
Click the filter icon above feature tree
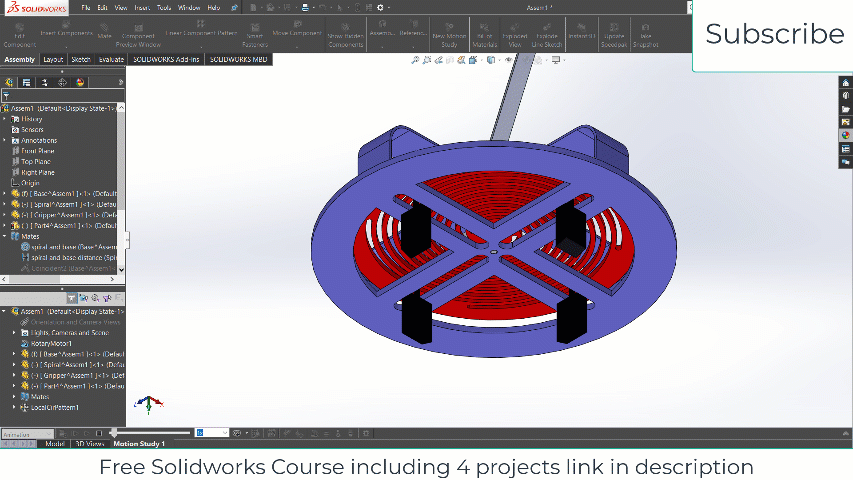(6, 96)
